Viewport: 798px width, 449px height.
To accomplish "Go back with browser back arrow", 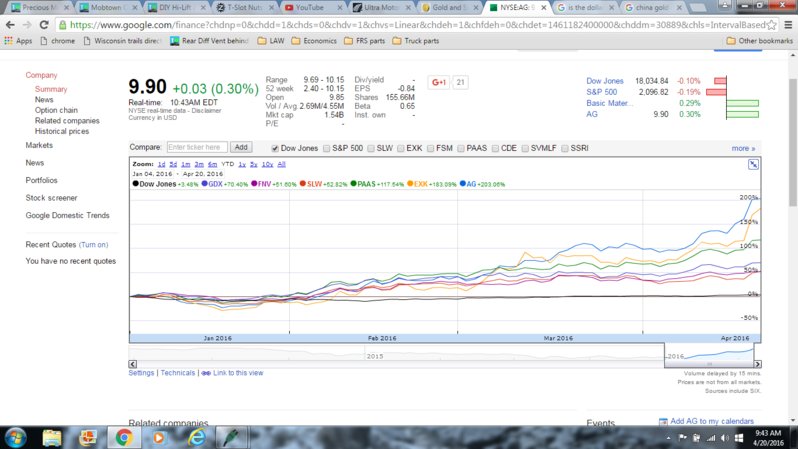I will point(10,24).
